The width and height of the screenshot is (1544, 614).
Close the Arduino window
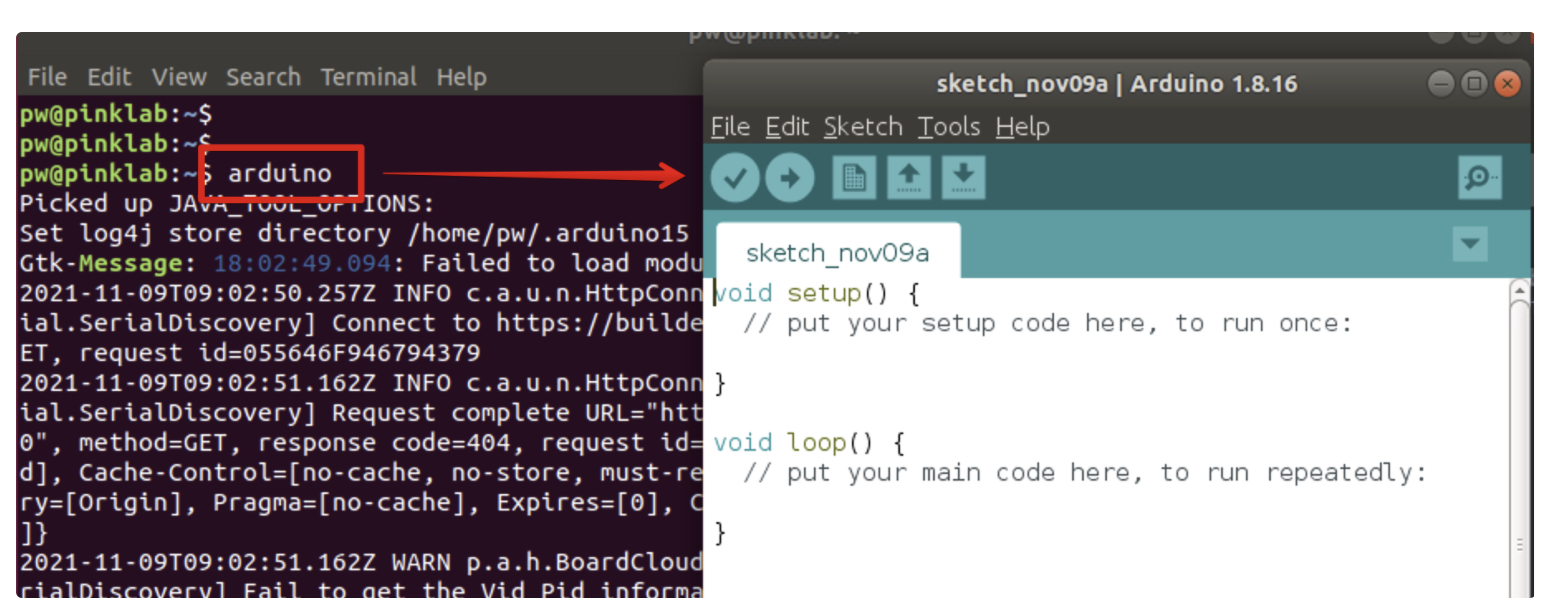(1507, 84)
